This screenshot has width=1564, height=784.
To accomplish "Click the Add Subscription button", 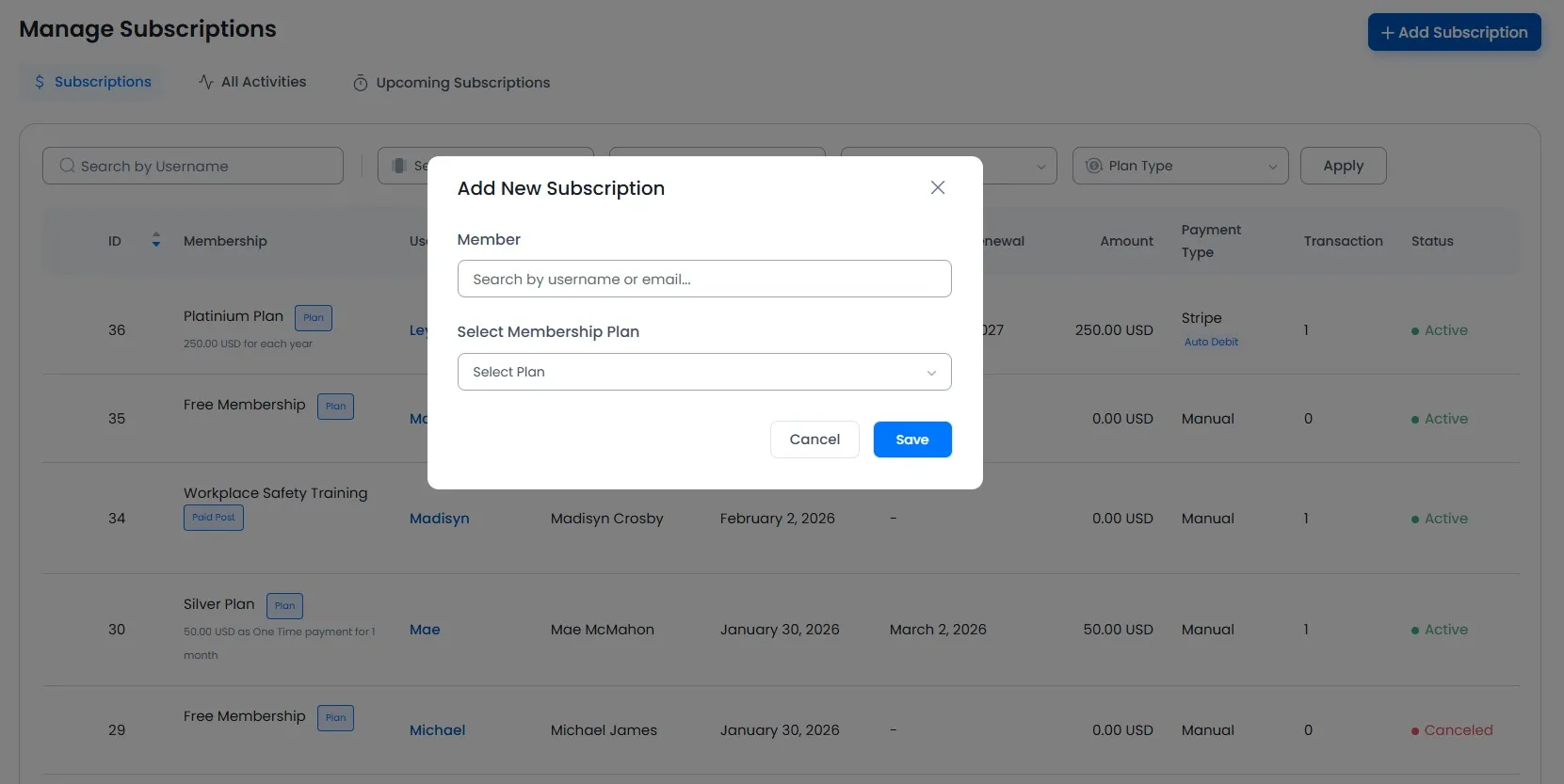I will pos(1454,32).
